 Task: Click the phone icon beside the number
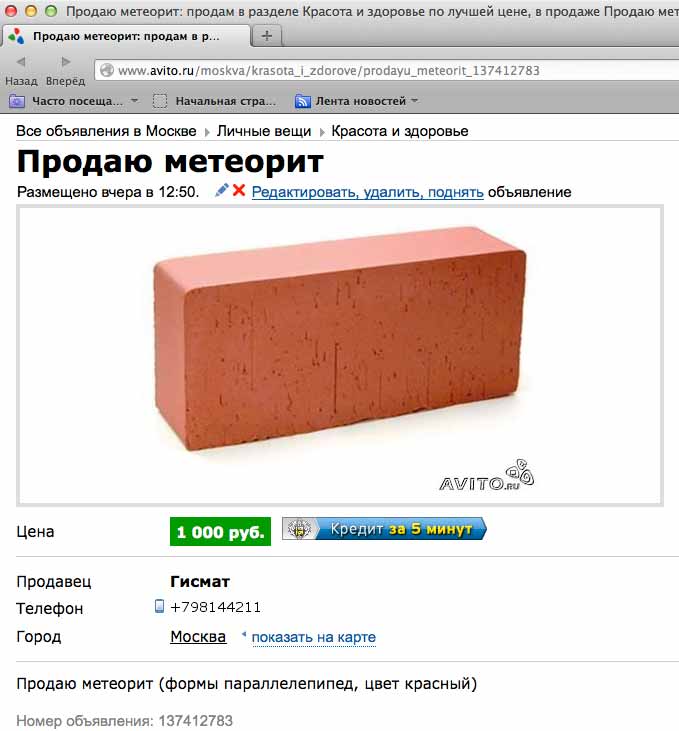tap(159, 606)
